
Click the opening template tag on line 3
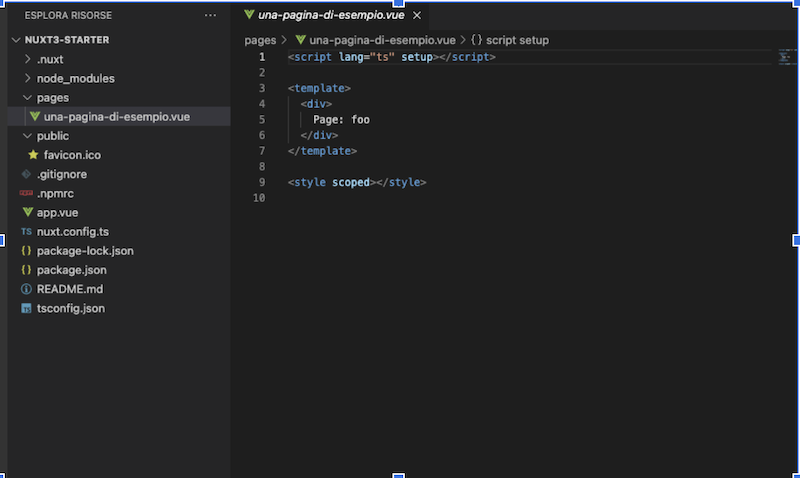[319, 88]
